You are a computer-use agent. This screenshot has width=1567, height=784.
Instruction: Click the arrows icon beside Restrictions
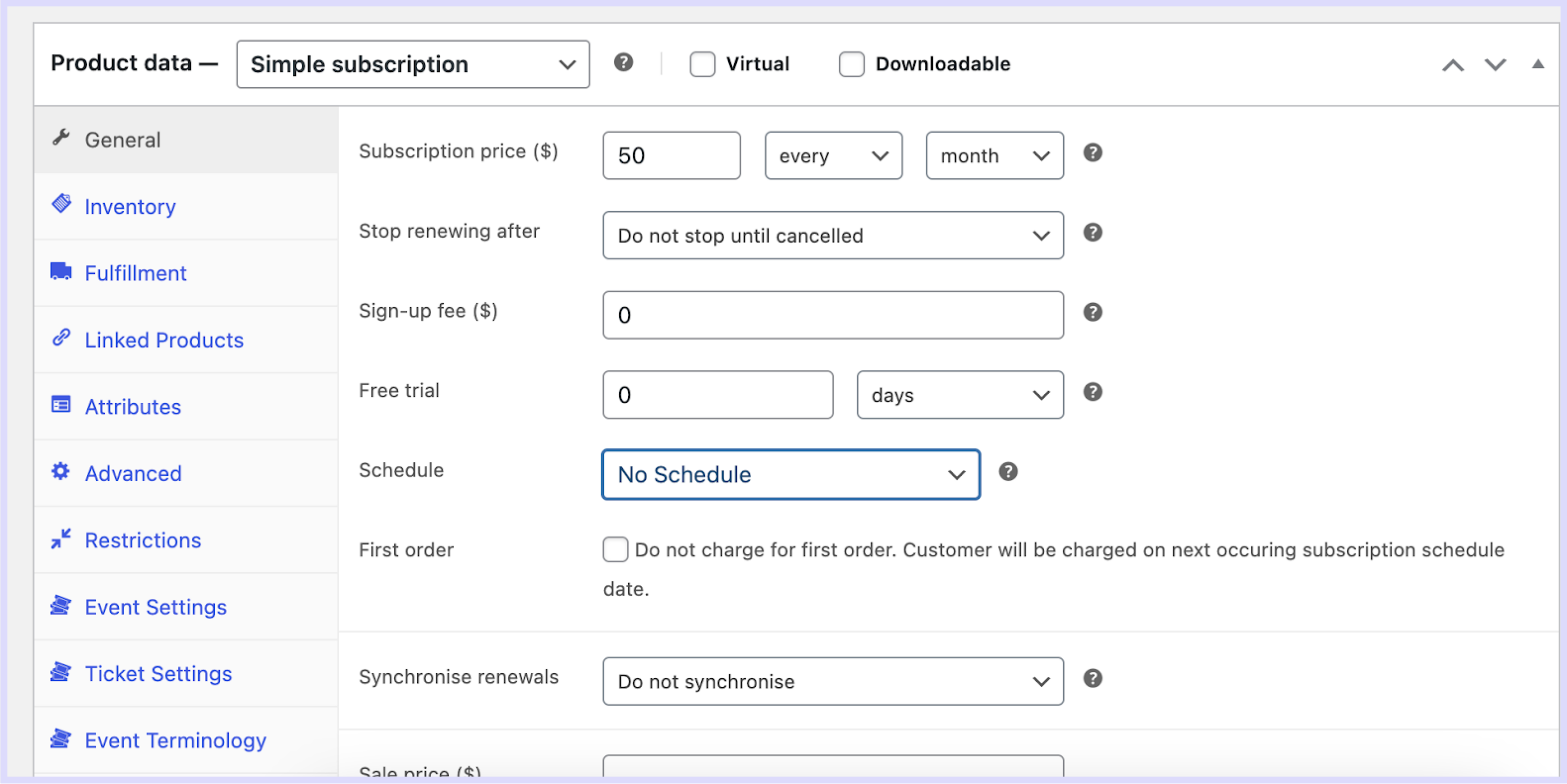click(x=61, y=538)
